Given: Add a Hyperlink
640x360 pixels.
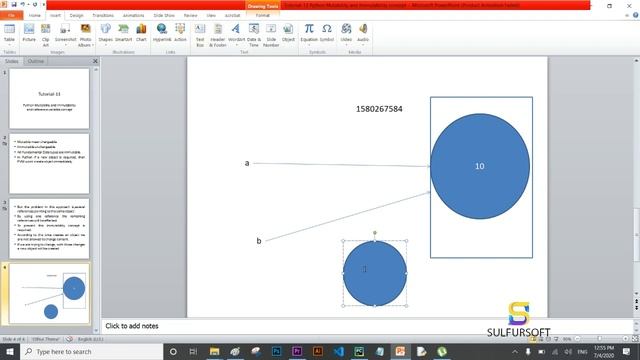Looking at the screenshot, I should pos(162,33).
